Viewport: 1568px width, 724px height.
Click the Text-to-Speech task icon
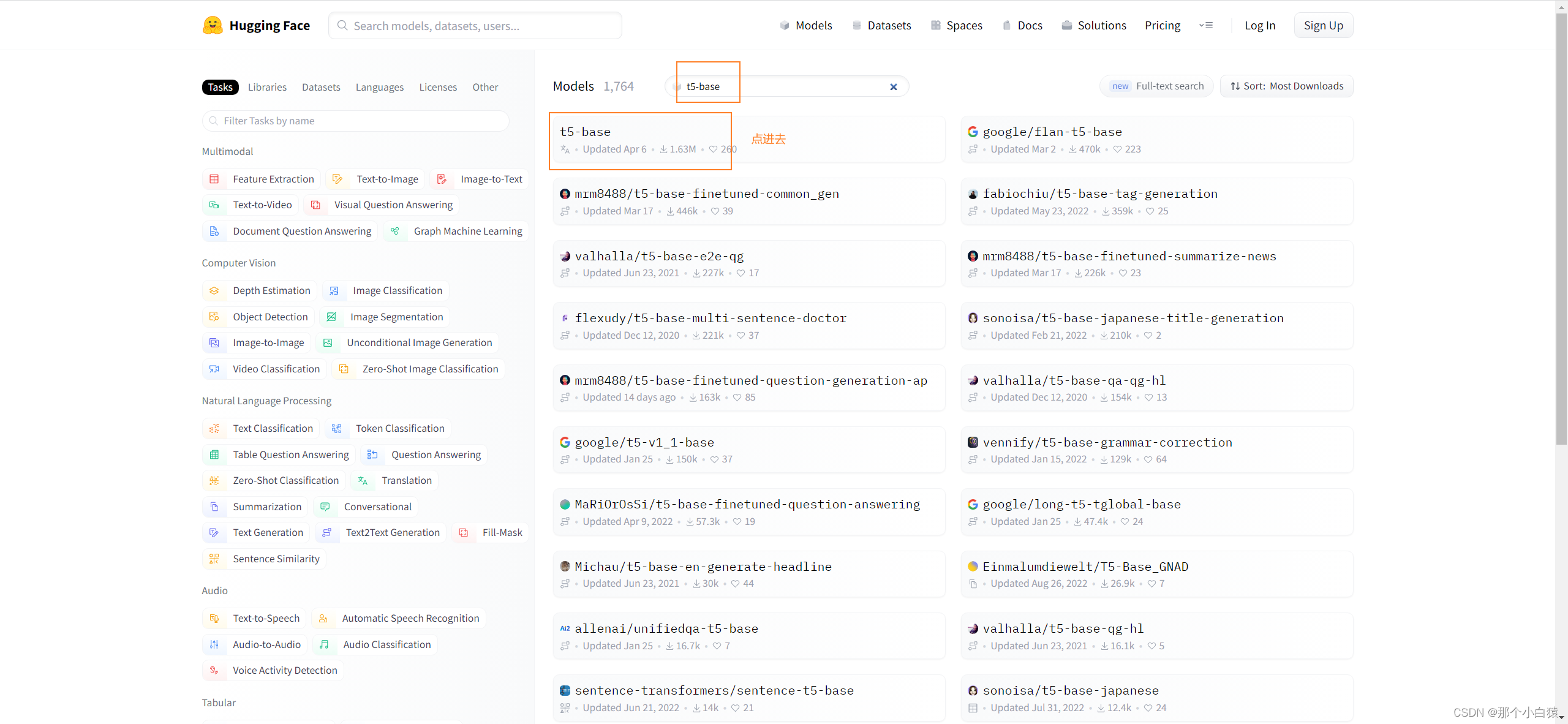pos(214,619)
